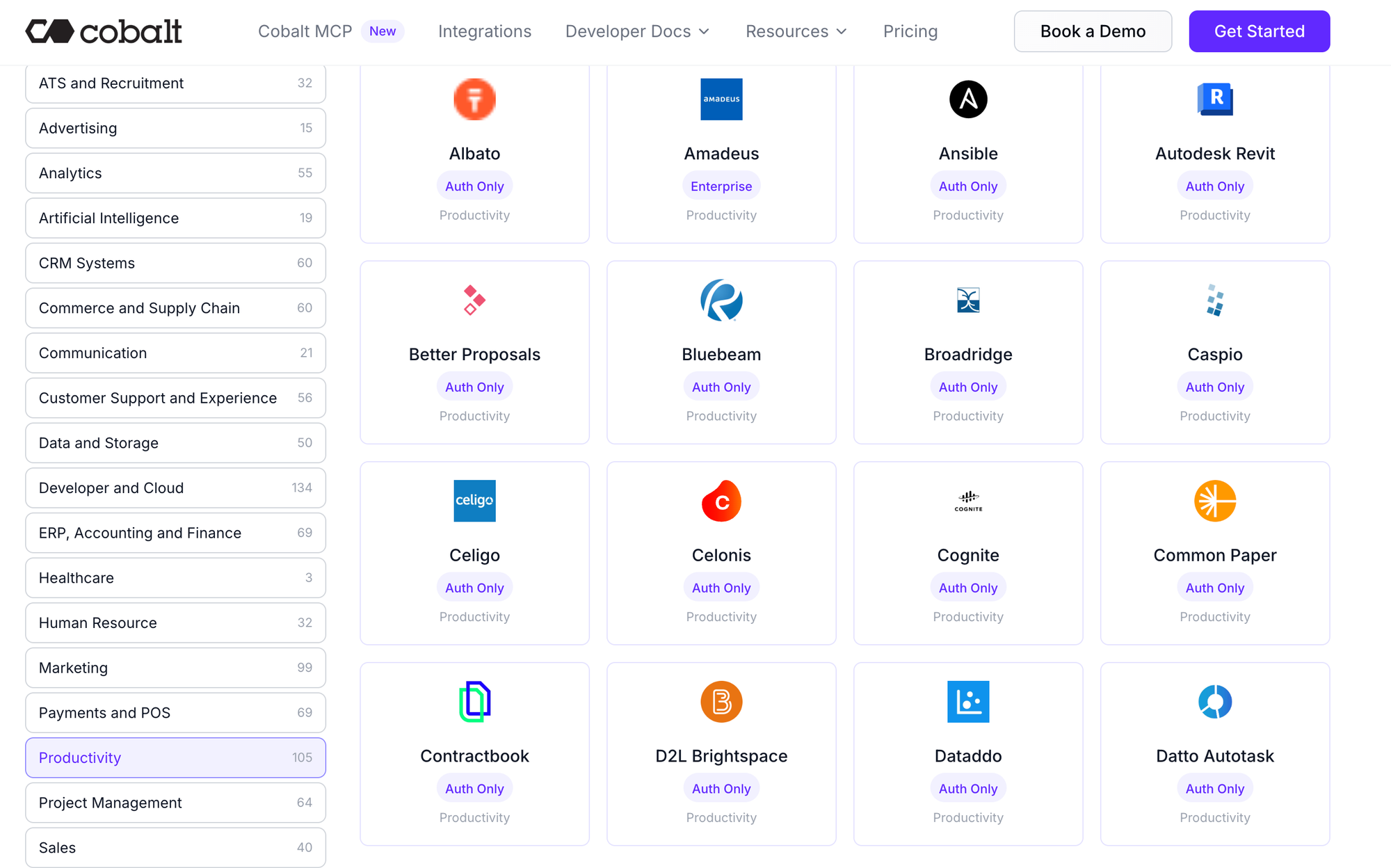The height and width of the screenshot is (868, 1391).
Task: Click the Amadeus blue logo icon
Action: coord(721,99)
